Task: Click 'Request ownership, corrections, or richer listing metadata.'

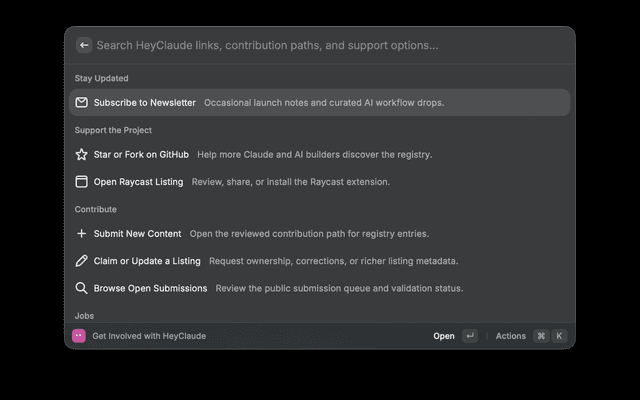Action: [334, 261]
